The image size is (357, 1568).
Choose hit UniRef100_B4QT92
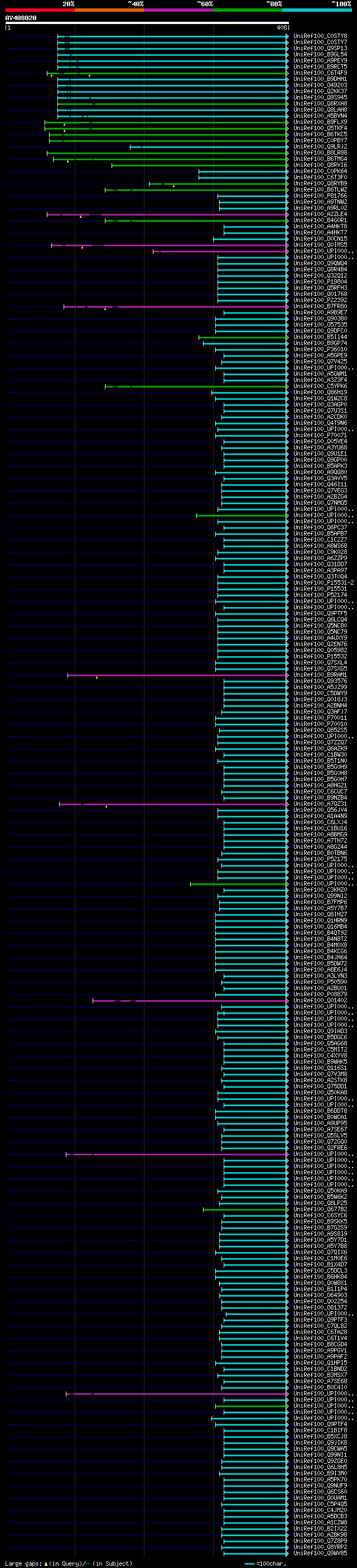320,933
